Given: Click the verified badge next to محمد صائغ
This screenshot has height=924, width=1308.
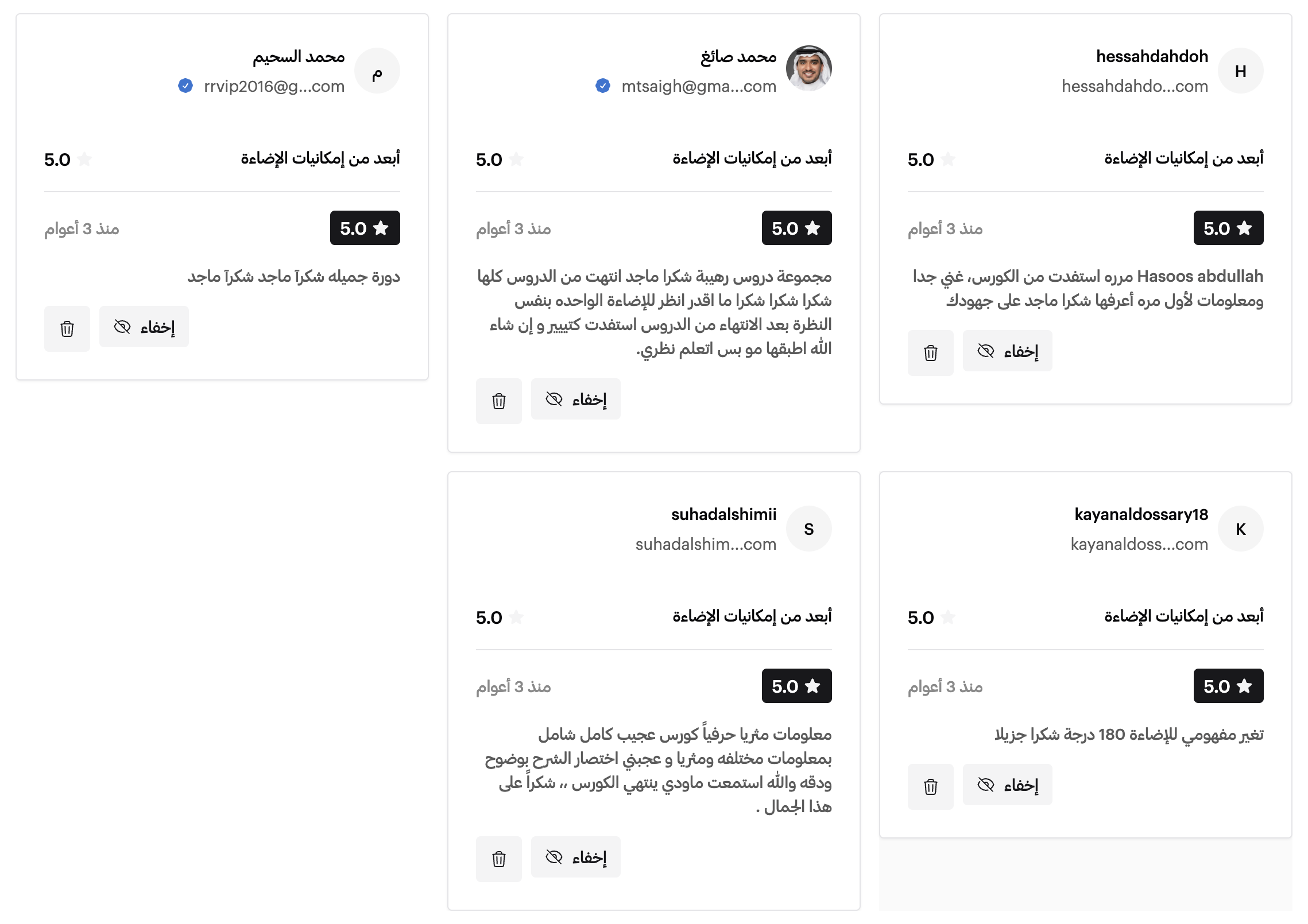Looking at the screenshot, I should [602, 86].
